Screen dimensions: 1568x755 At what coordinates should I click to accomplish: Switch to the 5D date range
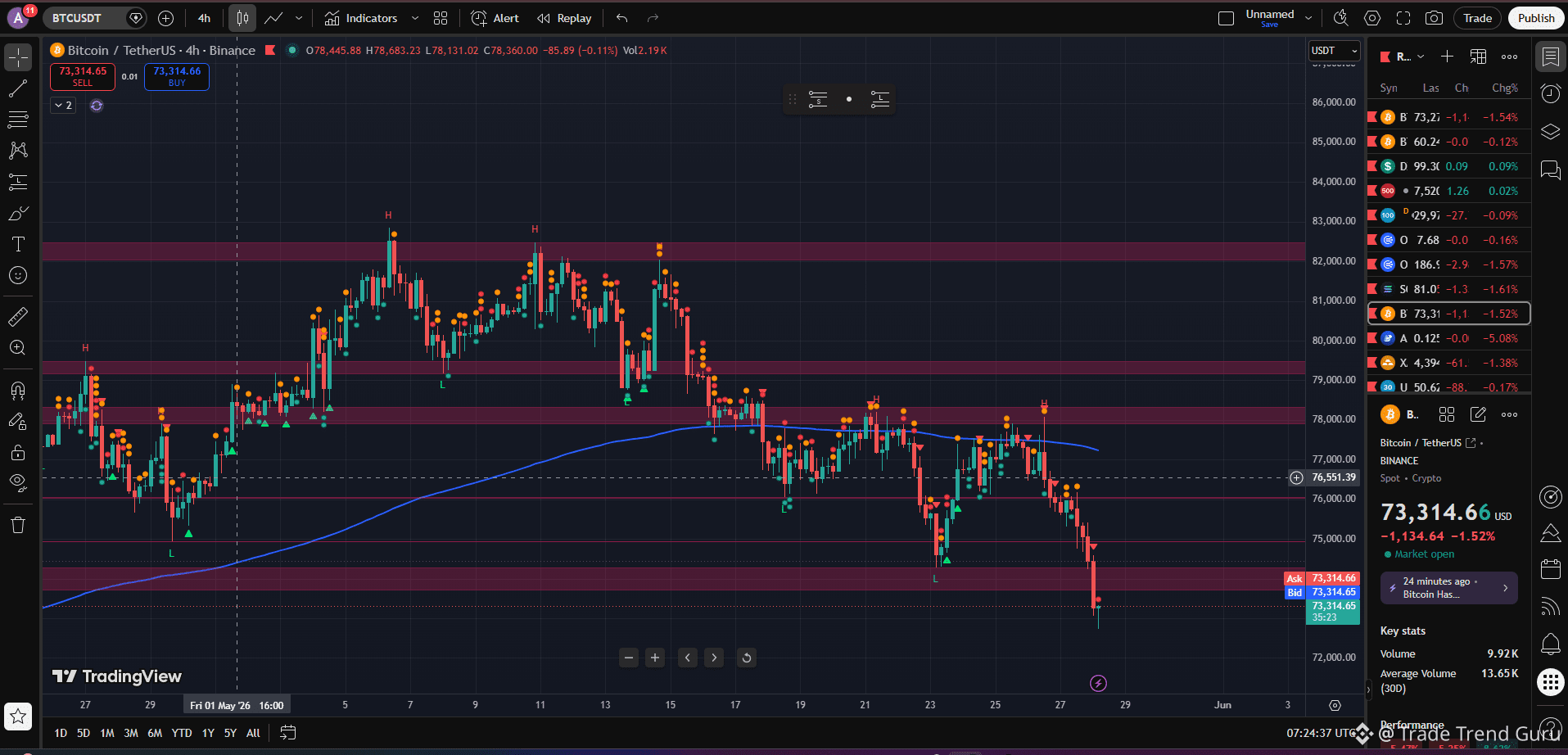[84, 733]
